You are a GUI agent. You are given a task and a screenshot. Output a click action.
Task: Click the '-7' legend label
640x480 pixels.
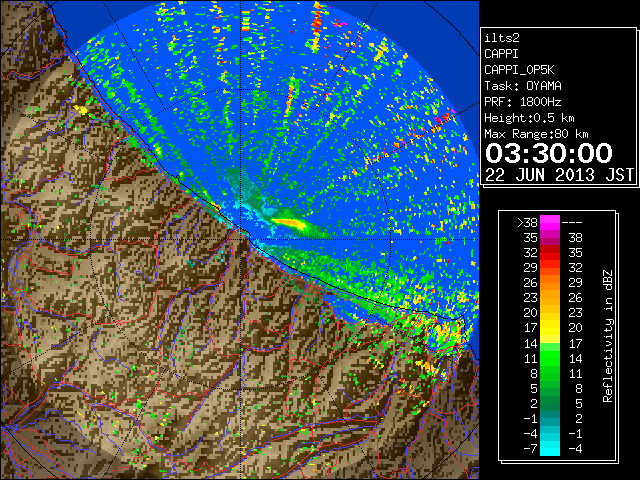(530, 449)
